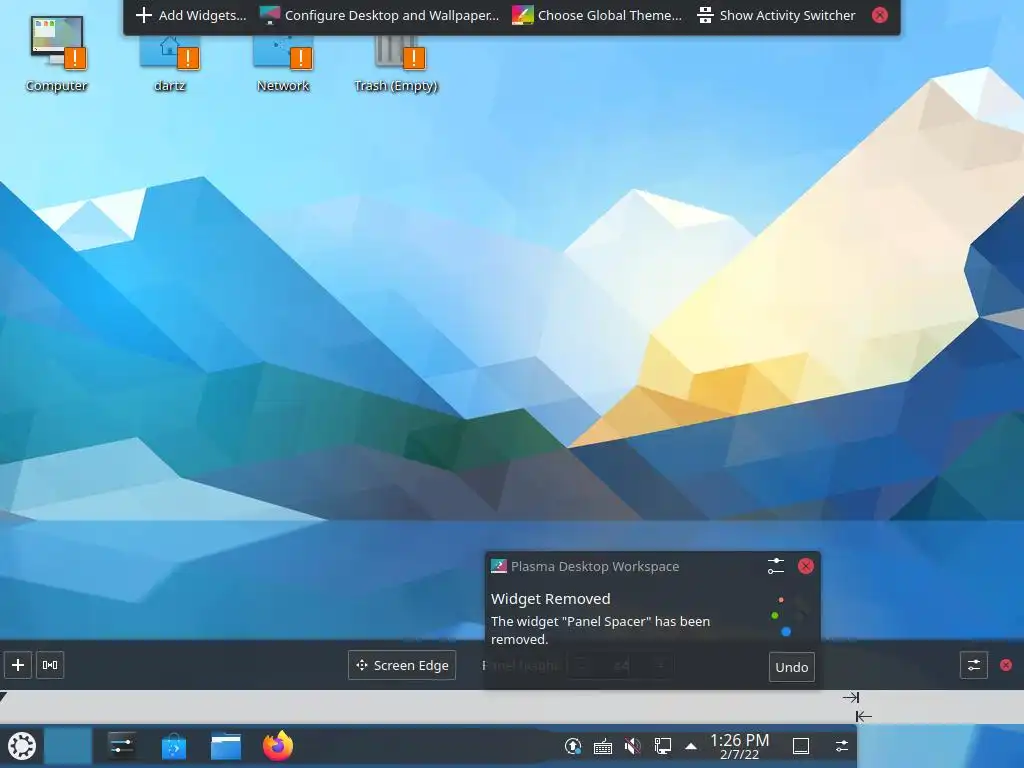Close the desktop edit mode toolbar

click(880, 15)
